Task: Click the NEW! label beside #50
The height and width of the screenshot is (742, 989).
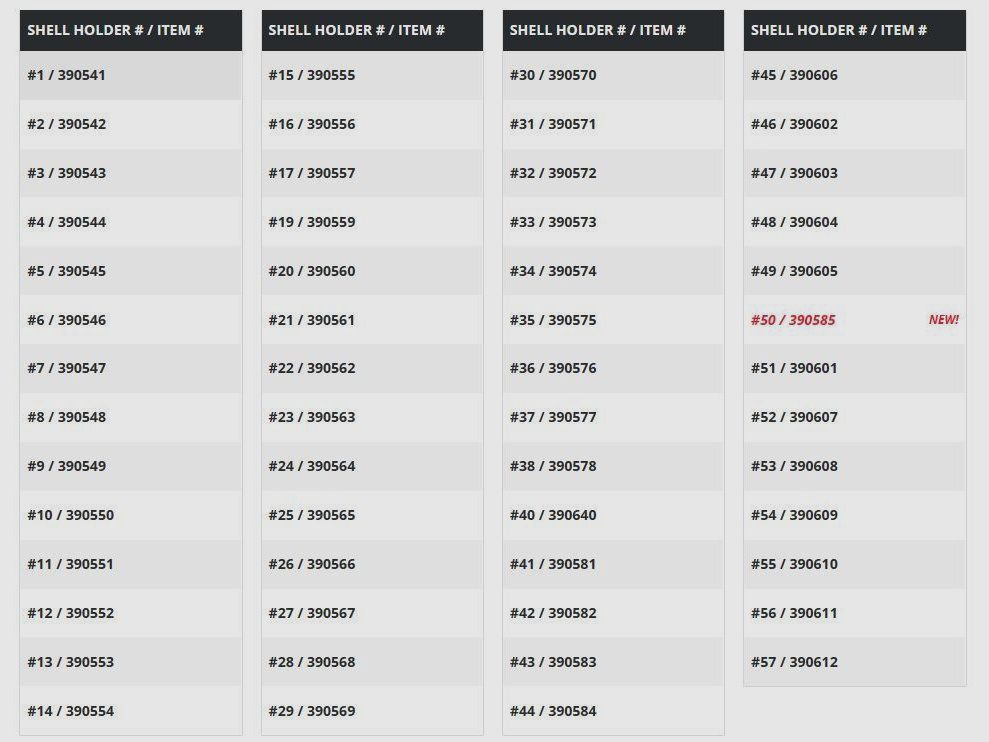Action: [x=944, y=320]
